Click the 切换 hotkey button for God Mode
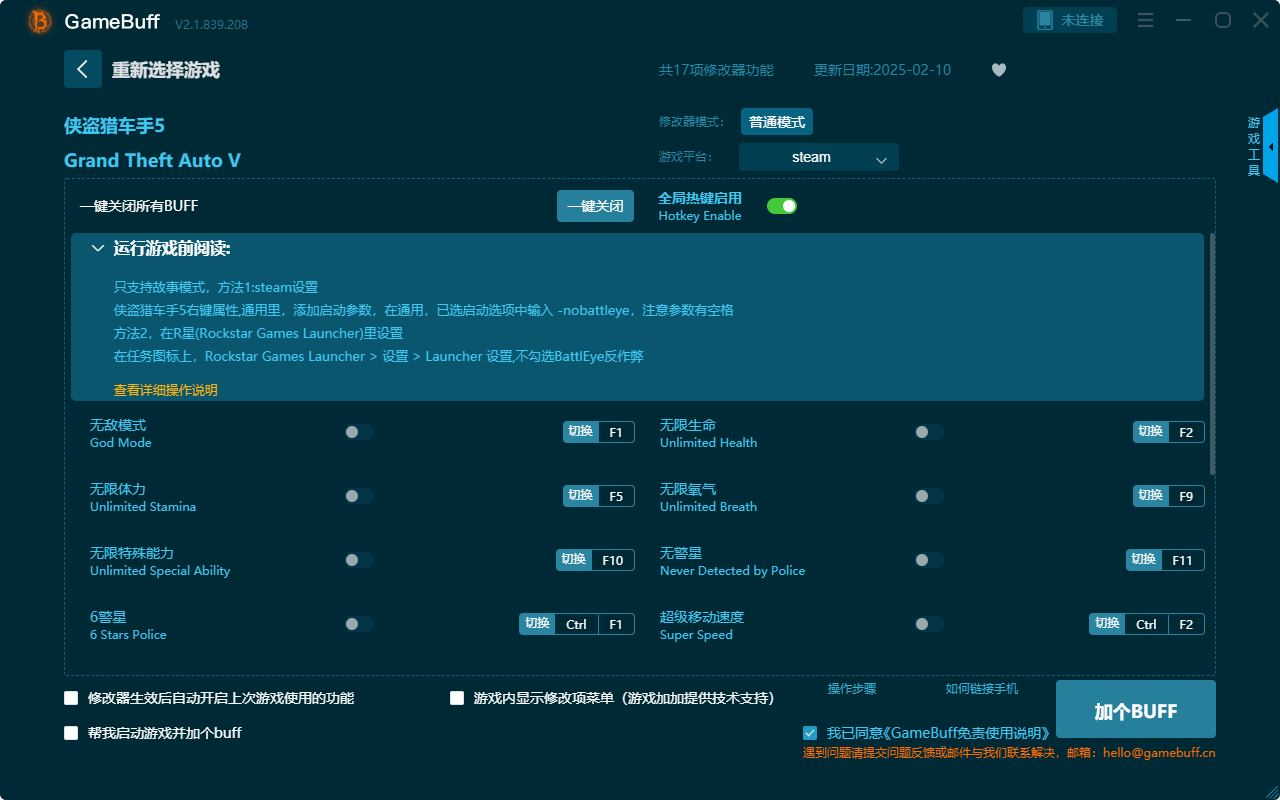 (580, 432)
